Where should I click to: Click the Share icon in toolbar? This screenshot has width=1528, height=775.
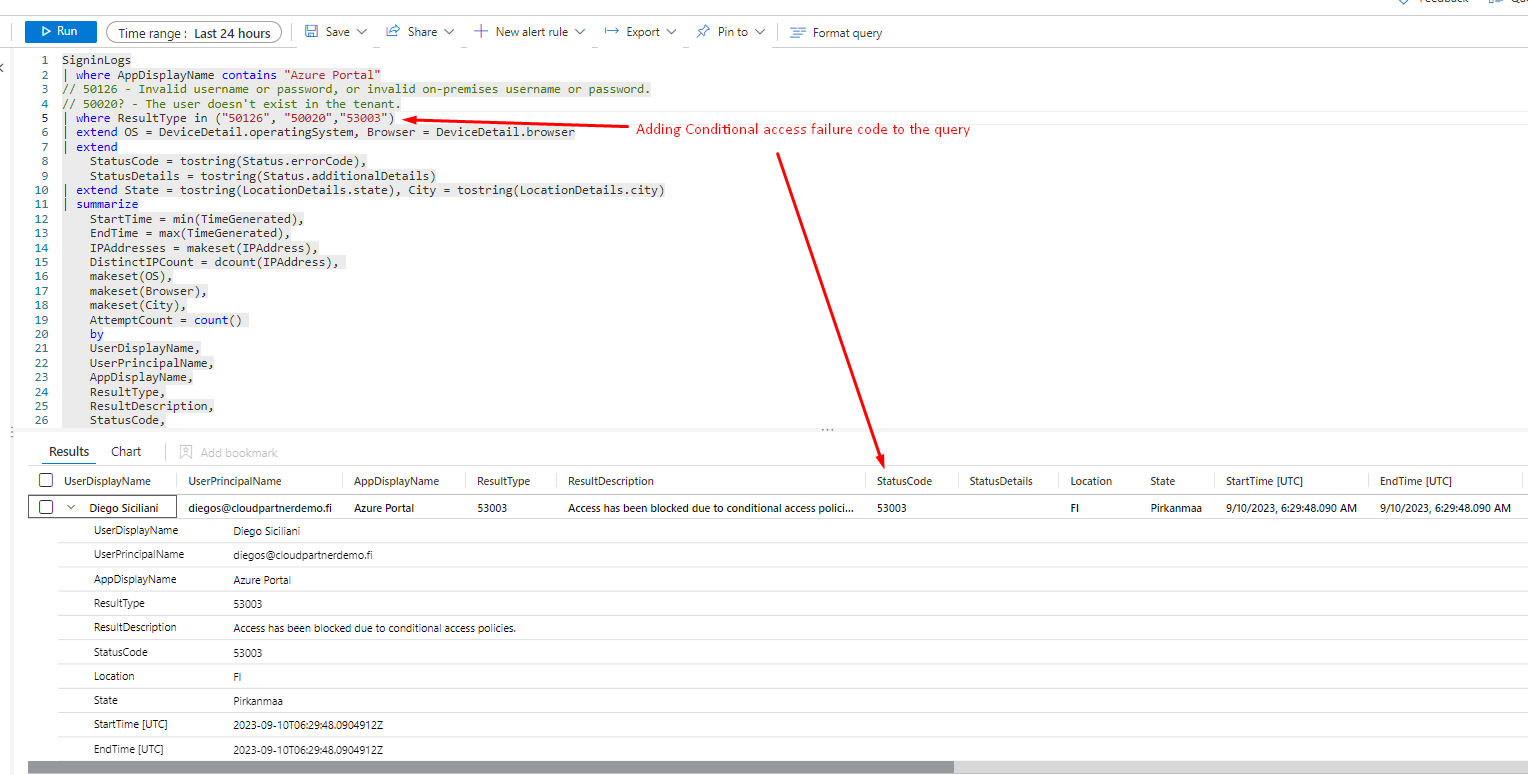(394, 32)
